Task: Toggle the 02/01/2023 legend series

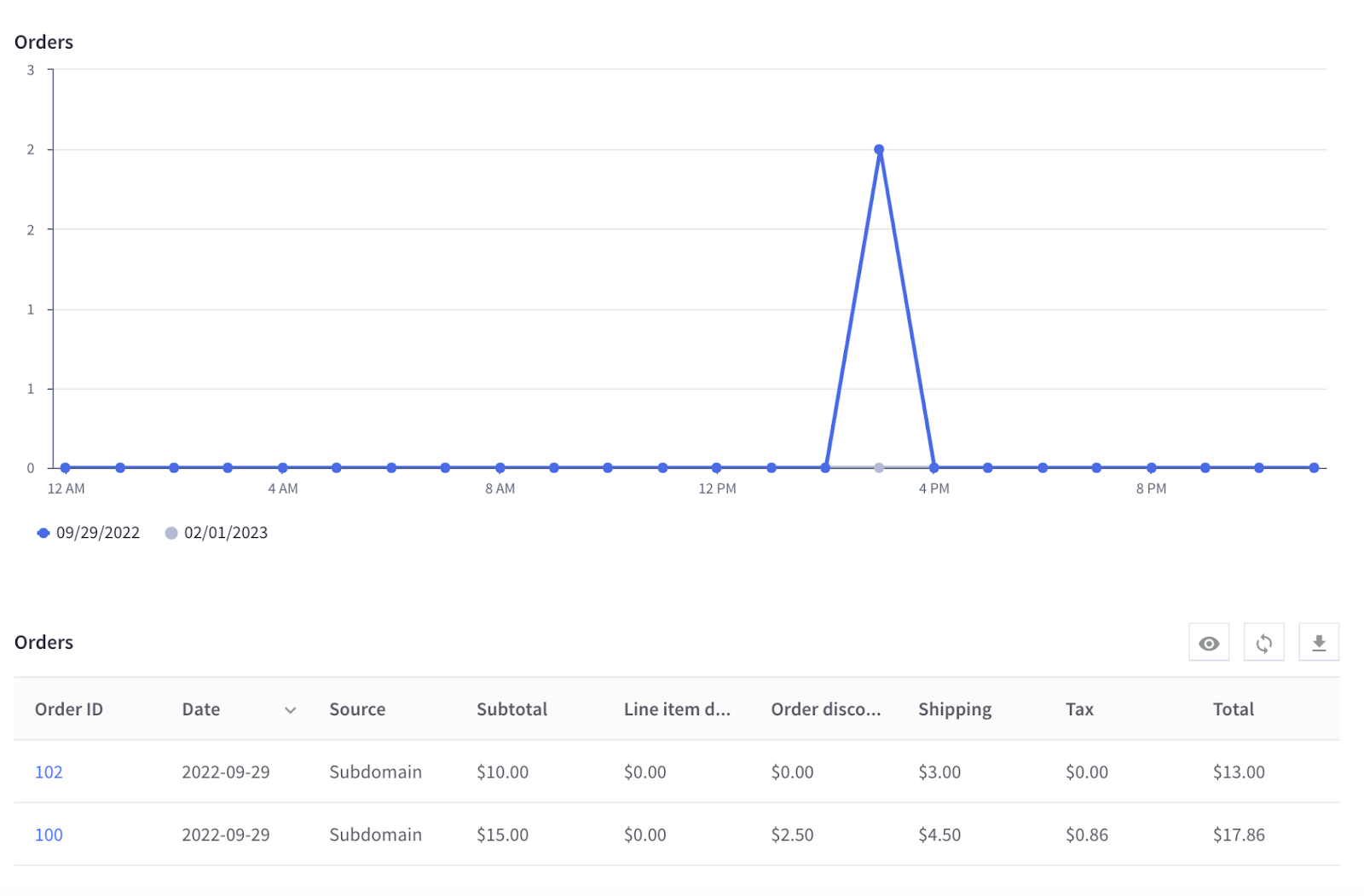Action: coord(225,533)
